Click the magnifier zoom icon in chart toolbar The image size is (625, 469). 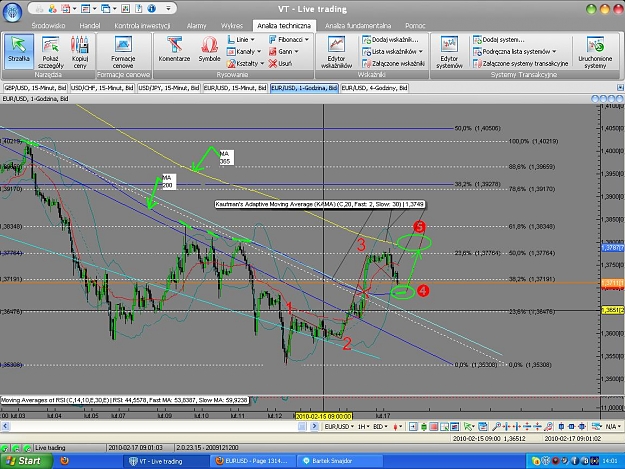[x=496, y=426]
